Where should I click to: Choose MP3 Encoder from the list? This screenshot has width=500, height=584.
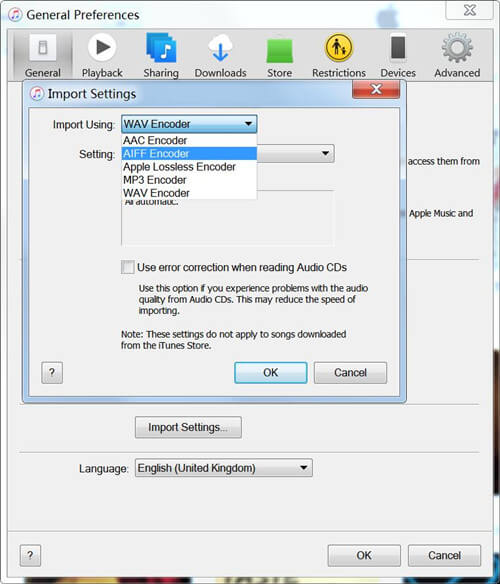pos(189,180)
